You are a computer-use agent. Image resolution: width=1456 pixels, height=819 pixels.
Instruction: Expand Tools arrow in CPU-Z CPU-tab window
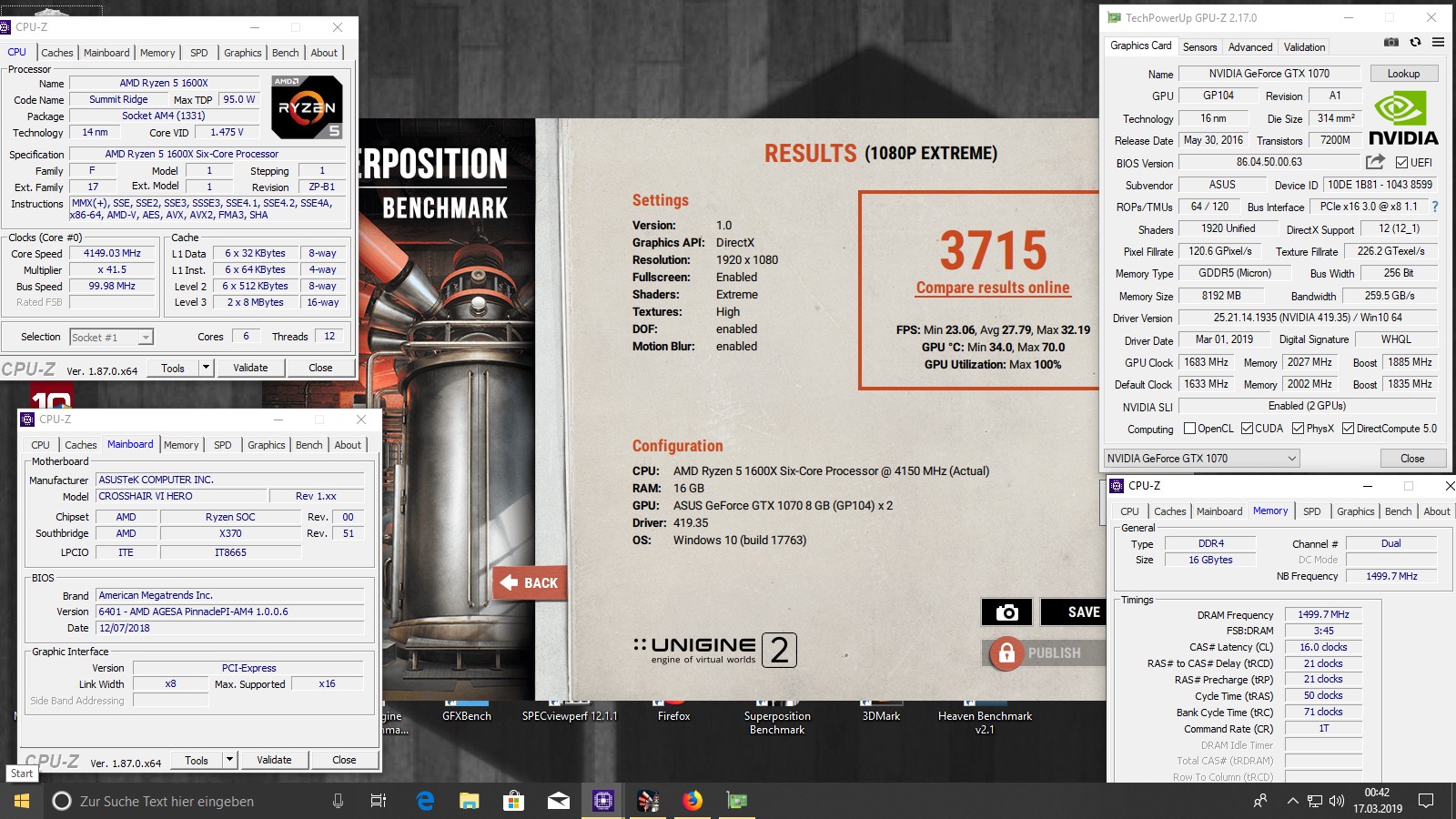(207, 368)
